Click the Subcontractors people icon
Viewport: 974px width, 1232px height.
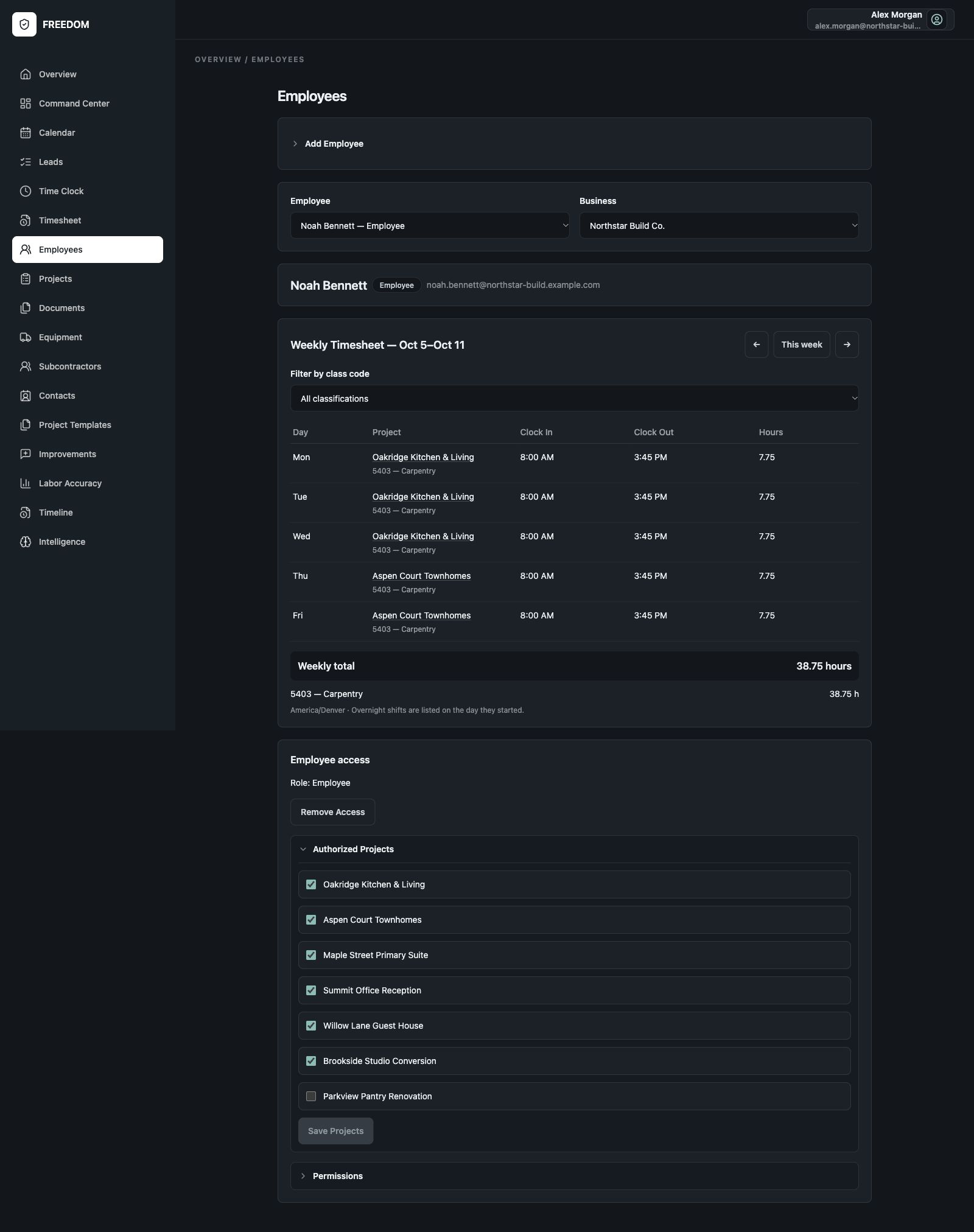[26, 366]
